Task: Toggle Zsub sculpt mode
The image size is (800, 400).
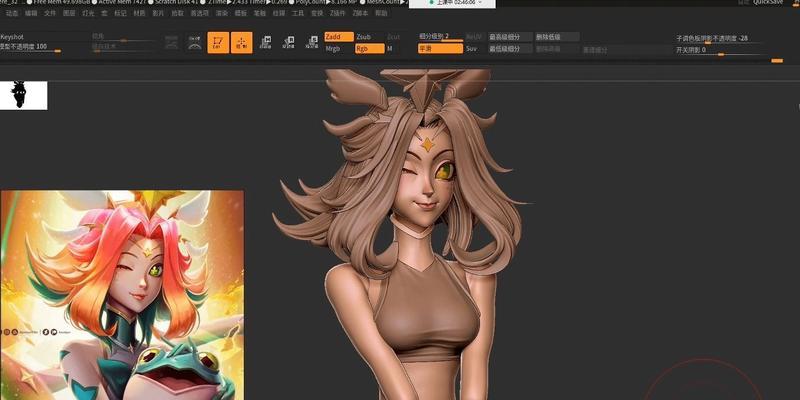Action: (x=364, y=37)
